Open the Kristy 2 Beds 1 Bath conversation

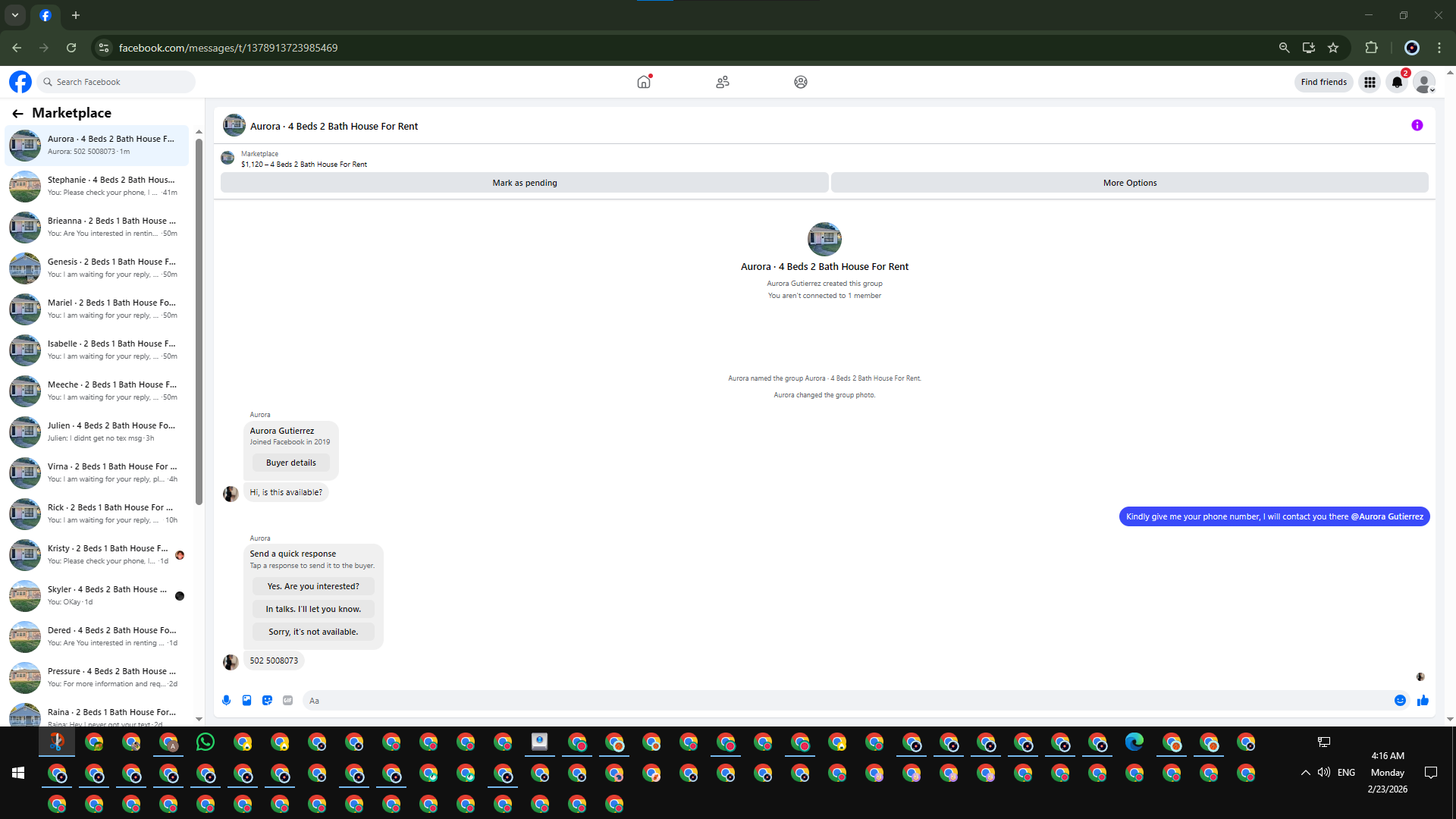coord(97,555)
